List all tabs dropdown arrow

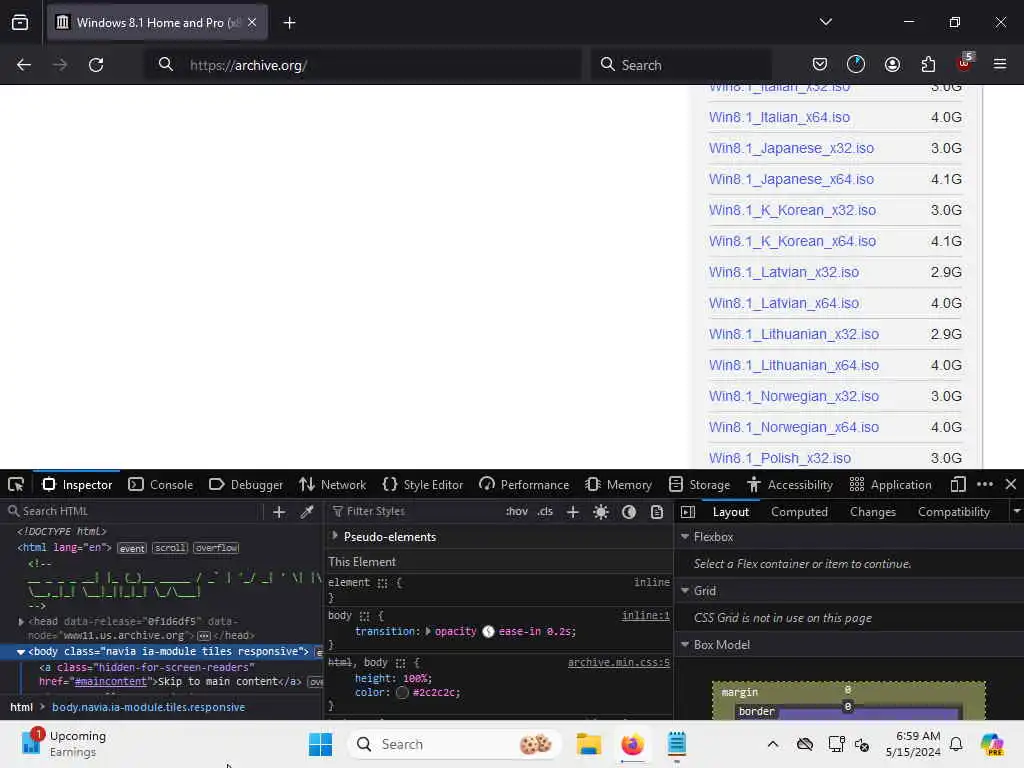(825, 22)
